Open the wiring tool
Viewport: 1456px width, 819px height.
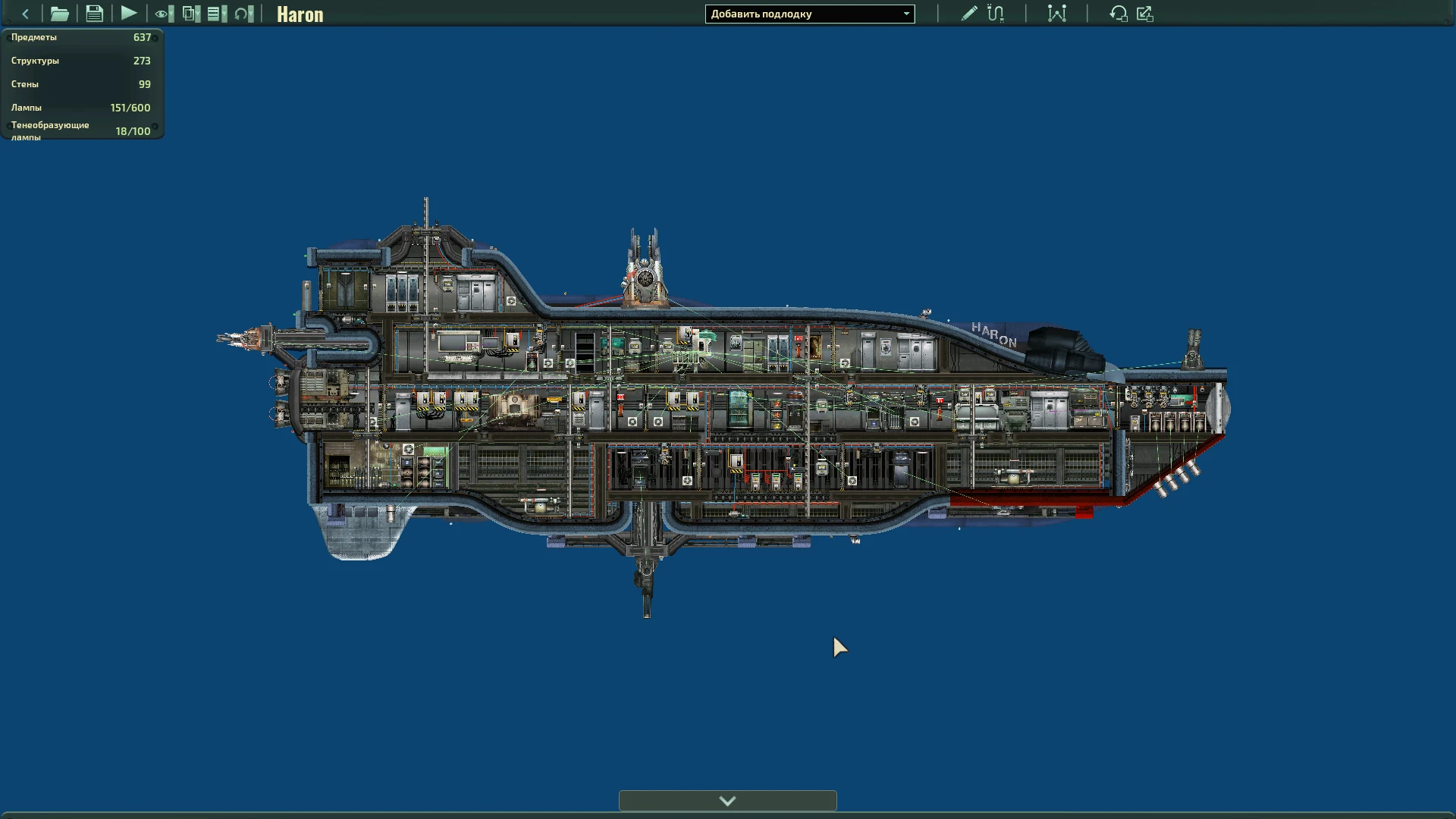click(x=995, y=14)
